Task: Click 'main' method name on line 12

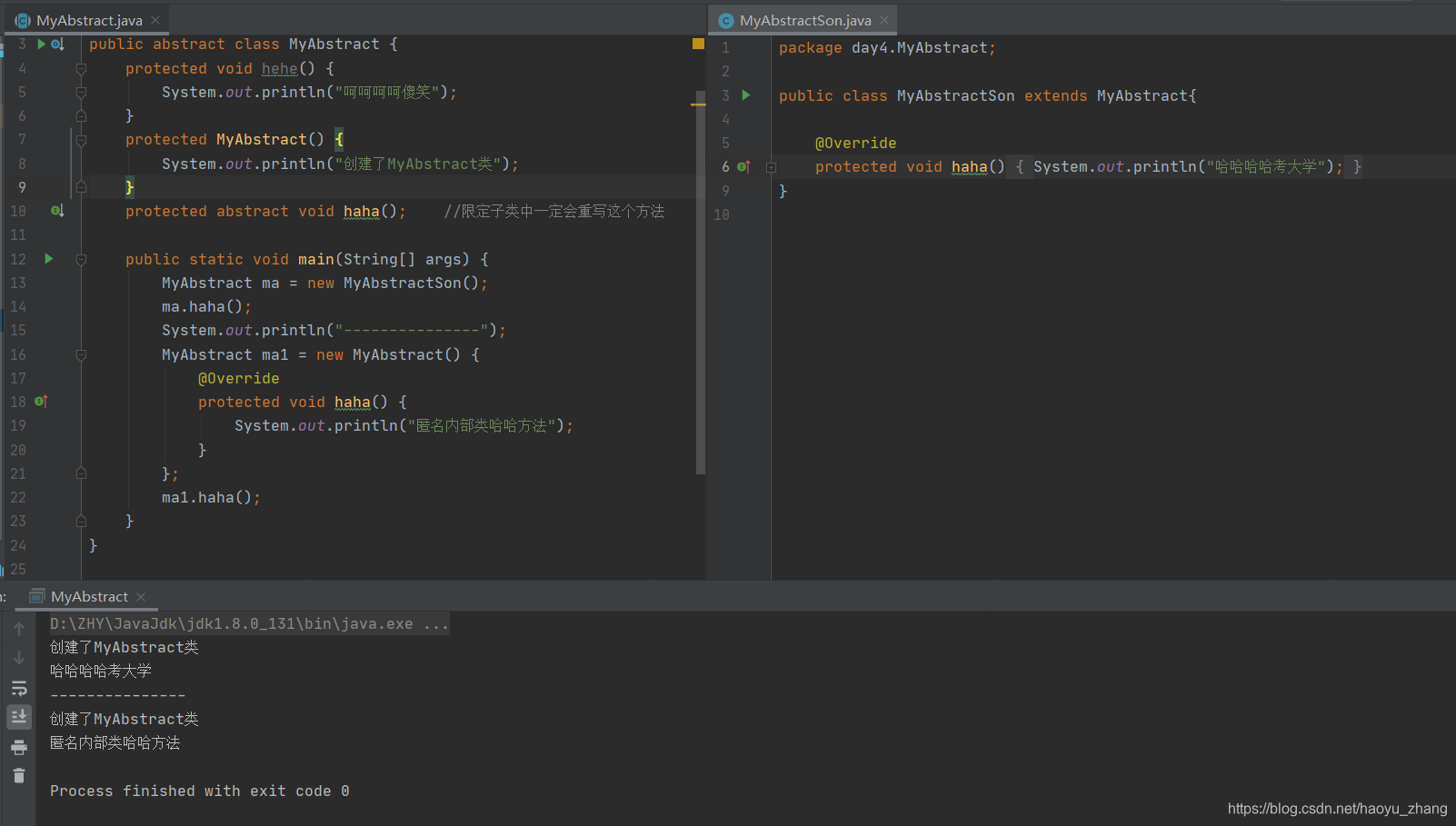Action: coord(315,259)
